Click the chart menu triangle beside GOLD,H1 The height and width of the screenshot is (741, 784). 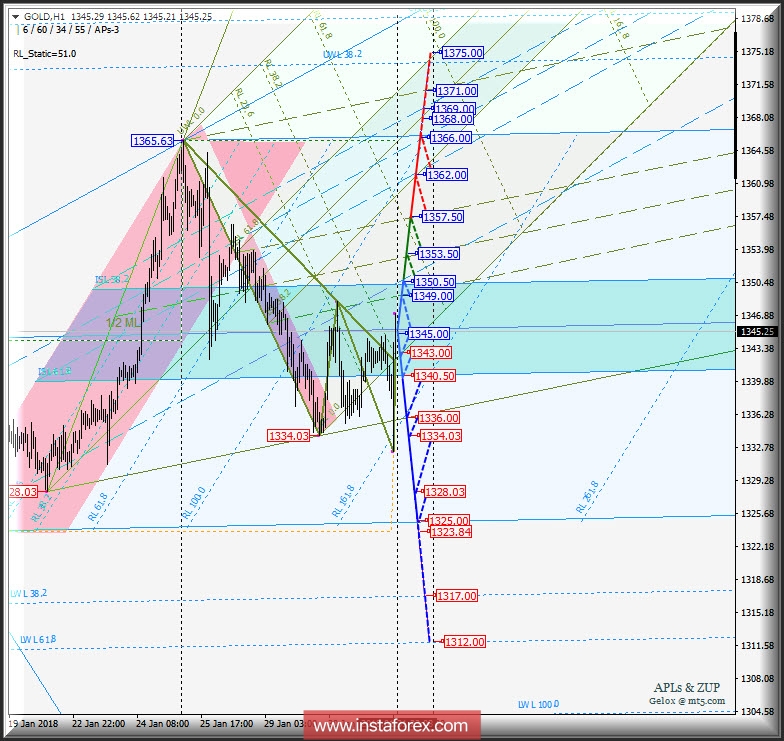(x=16, y=17)
